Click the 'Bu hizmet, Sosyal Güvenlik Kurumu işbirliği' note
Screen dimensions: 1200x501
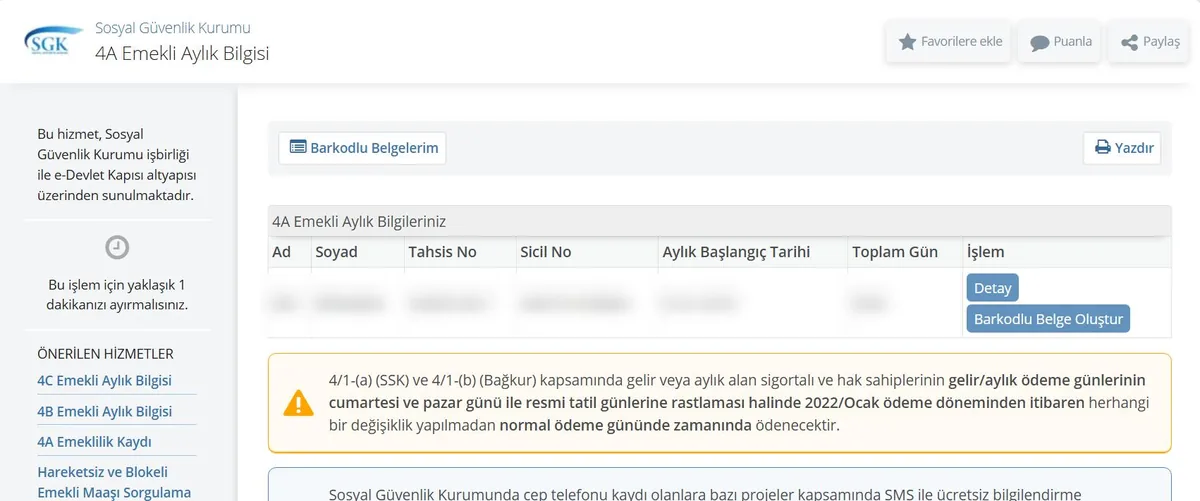pos(117,165)
